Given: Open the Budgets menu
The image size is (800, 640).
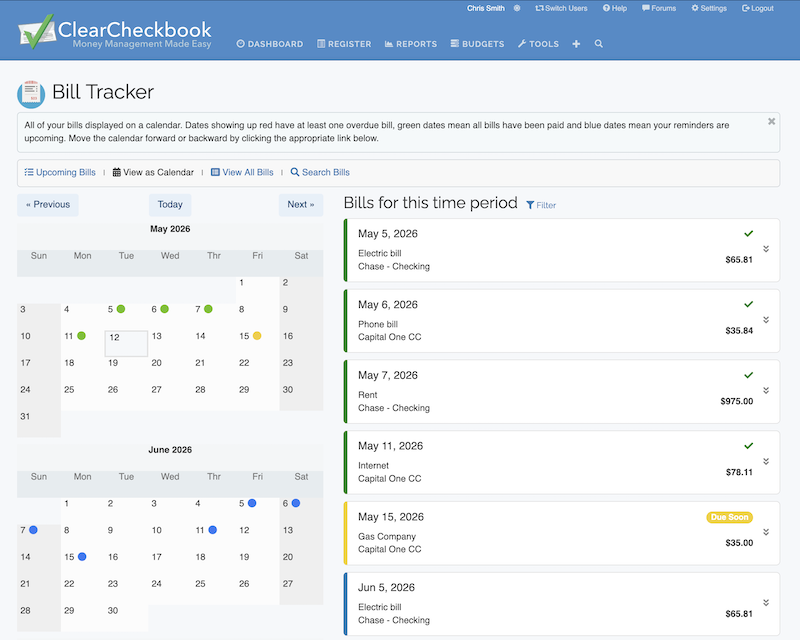Looking at the screenshot, I should [478, 44].
